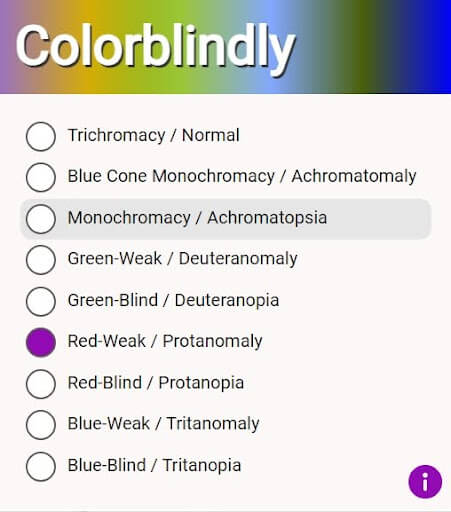Viewport: 451px width, 512px height.
Task: Choose the Blue-Weak / Tritanomaly radio button
Action: (x=41, y=425)
